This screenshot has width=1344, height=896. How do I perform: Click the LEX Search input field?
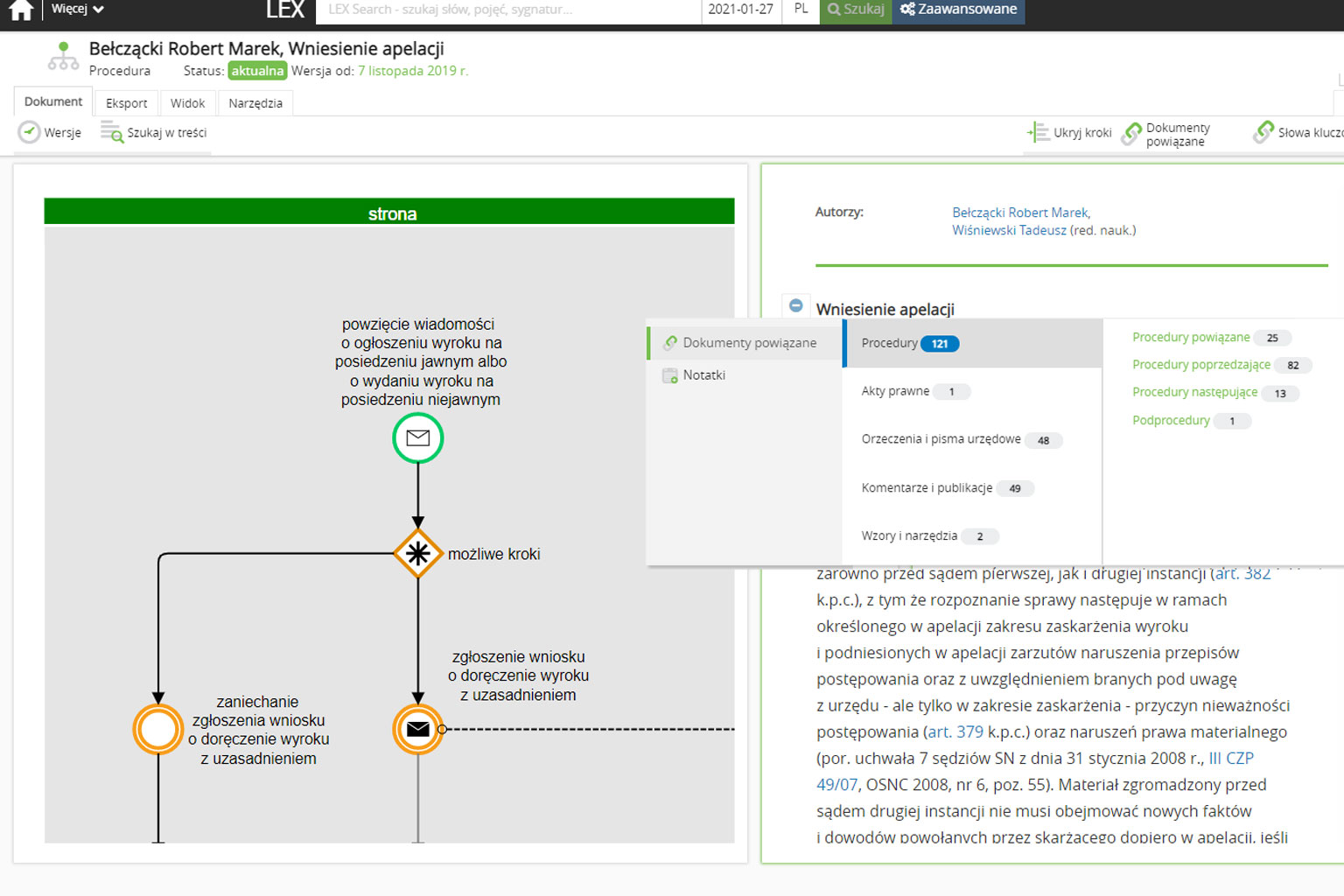[507, 10]
